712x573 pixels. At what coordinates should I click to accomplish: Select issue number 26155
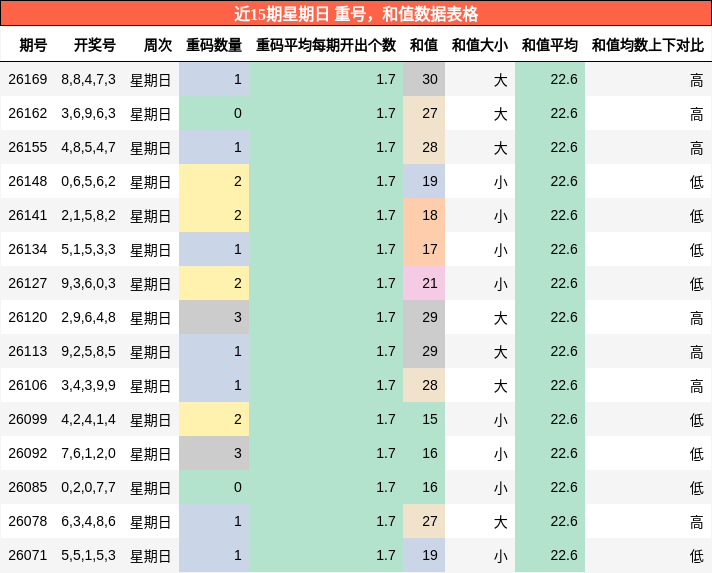click(x=28, y=148)
